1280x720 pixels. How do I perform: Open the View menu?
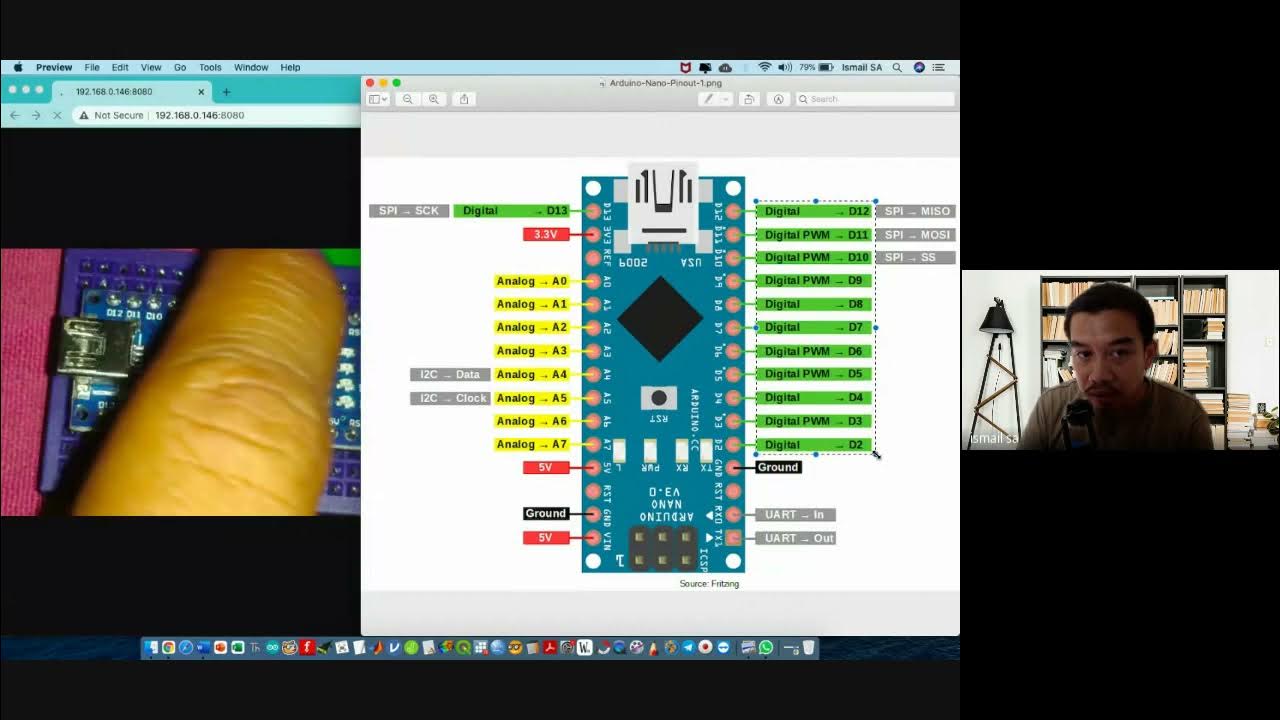[151, 67]
